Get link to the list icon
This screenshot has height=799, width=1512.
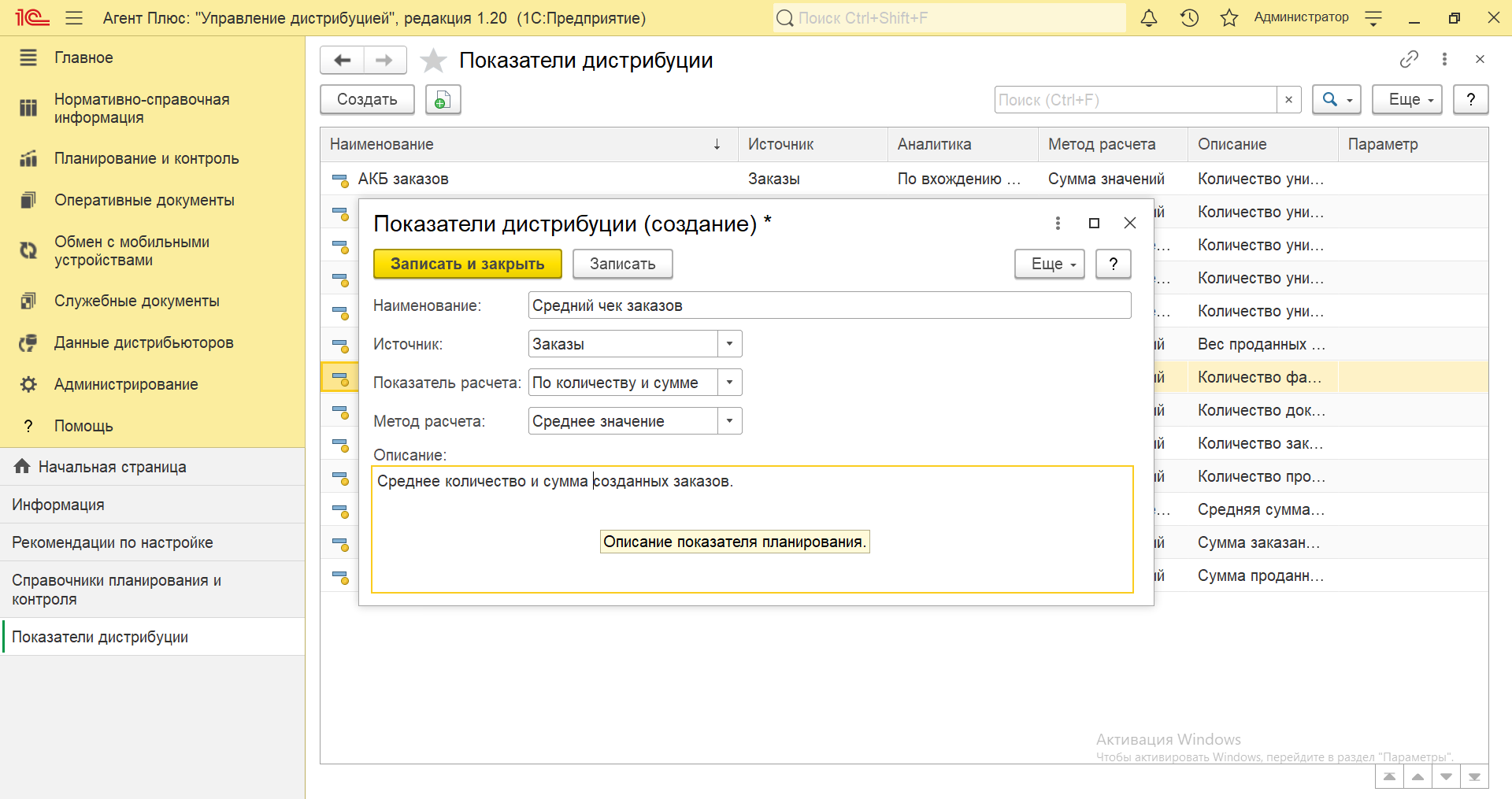(1409, 59)
